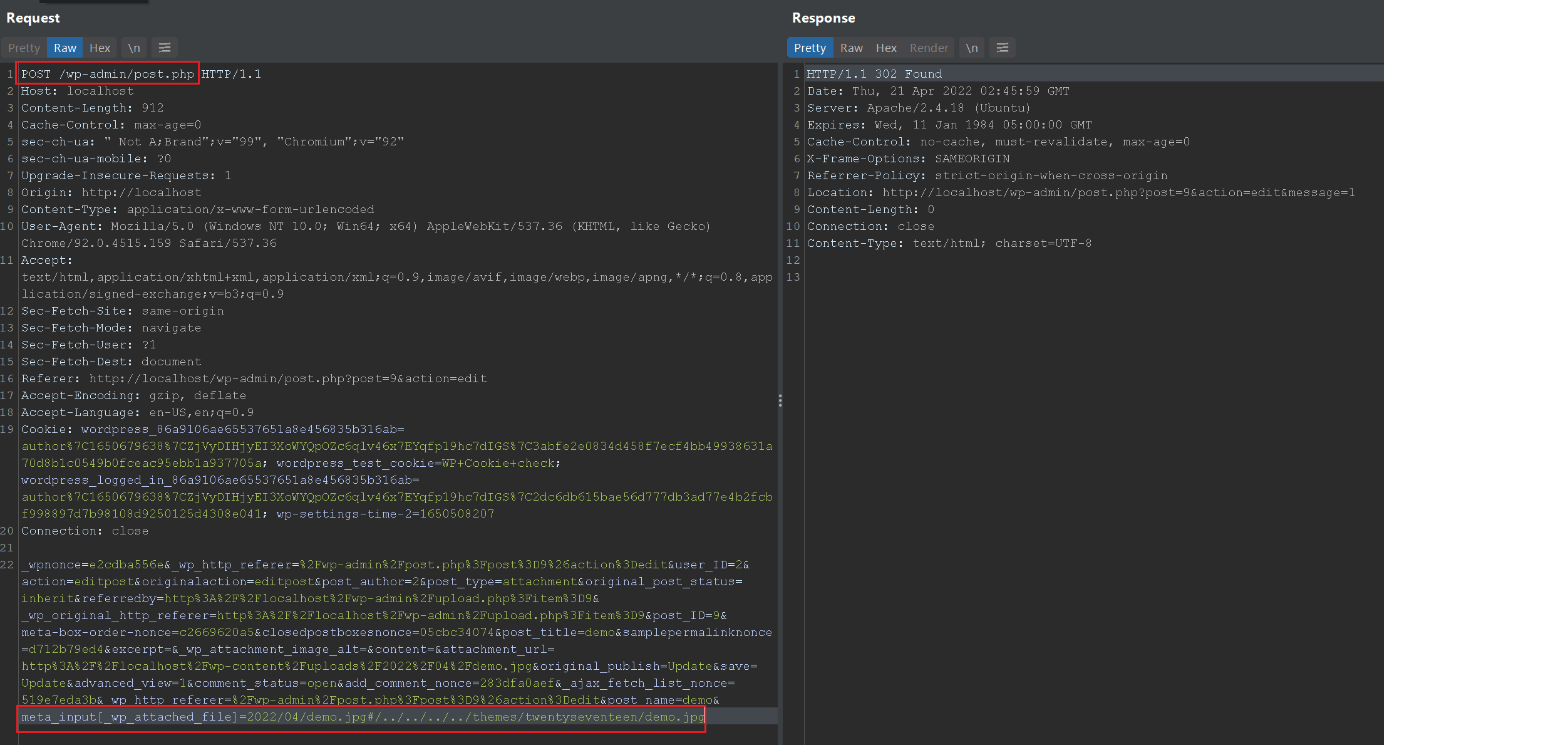Click the Expires response header line
This screenshot has height=745, width=1568.
tap(949, 125)
